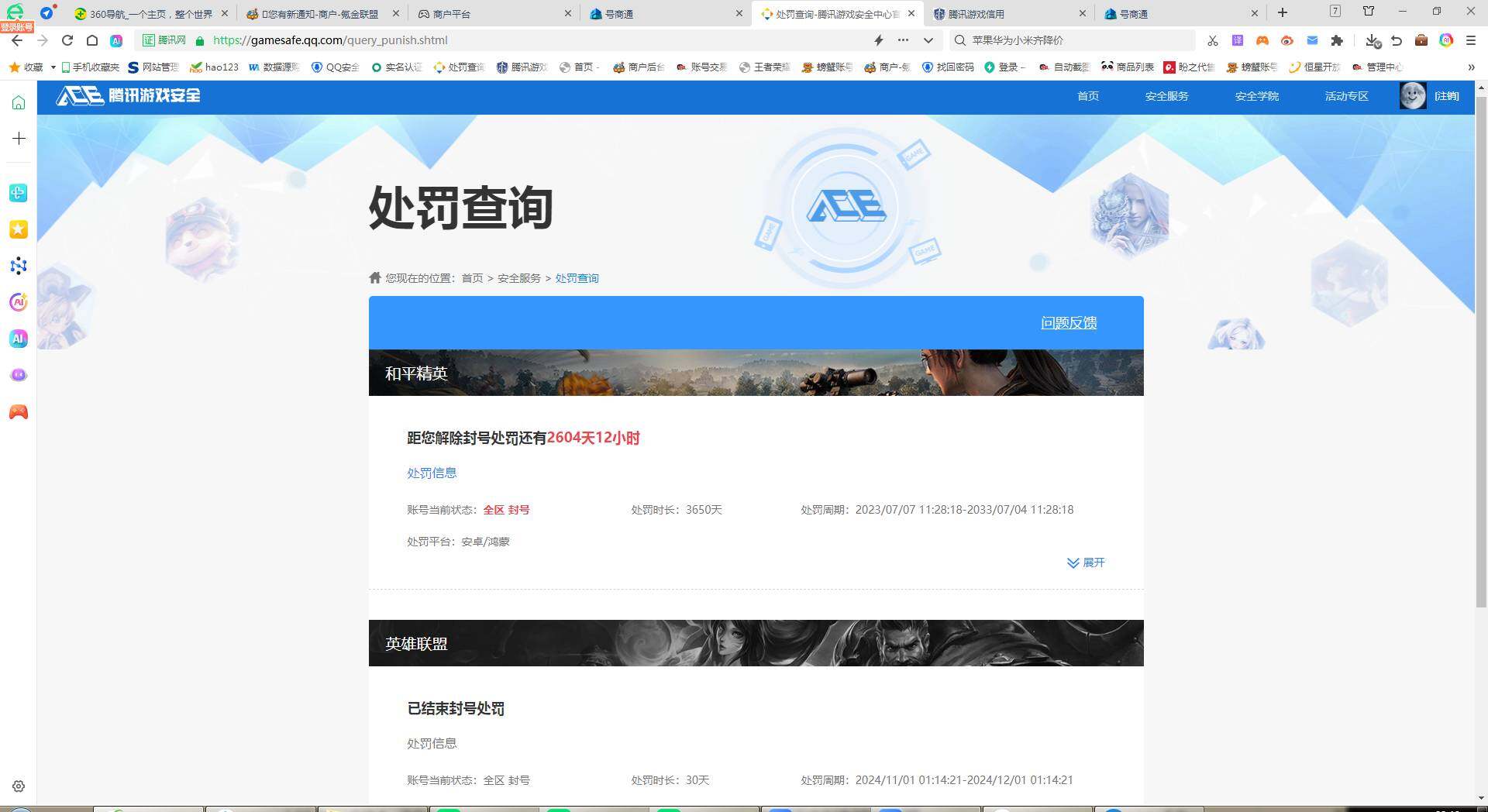Image resolution: width=1488 pixels, height=812 pixels.
Task: Open the 找回密码 bookmark
Action: (x=948, y=67)
